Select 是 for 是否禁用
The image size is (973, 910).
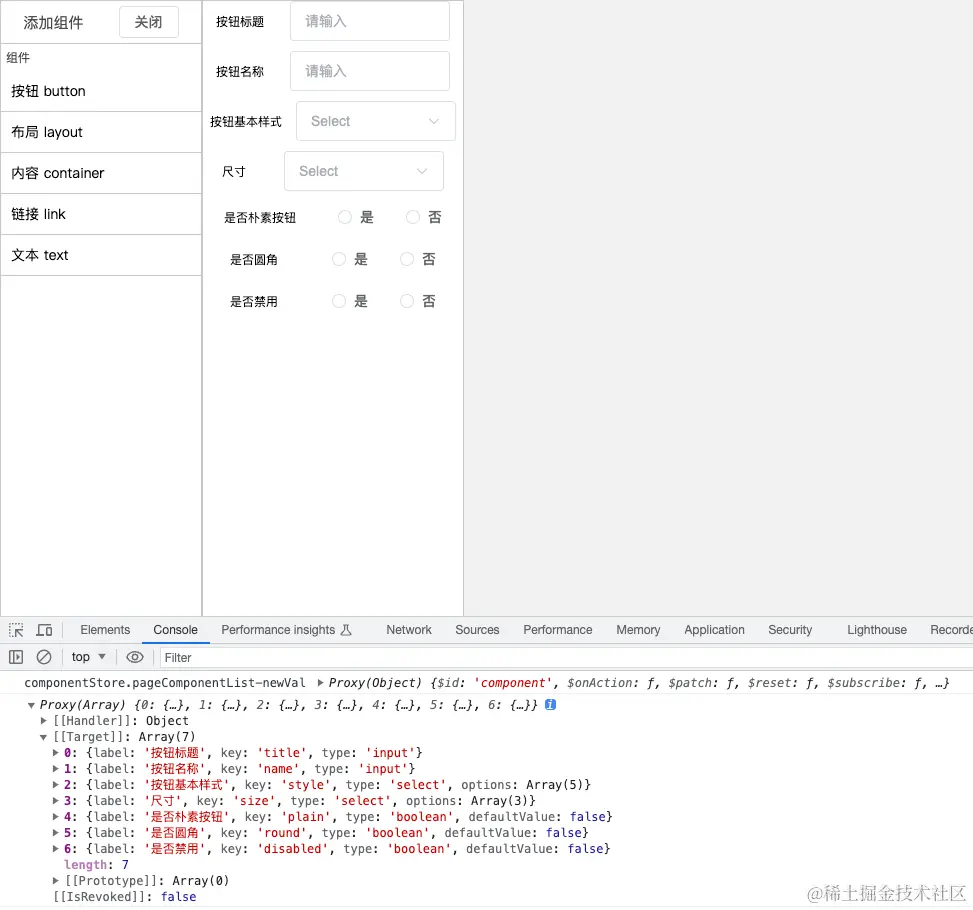point(339,301)
